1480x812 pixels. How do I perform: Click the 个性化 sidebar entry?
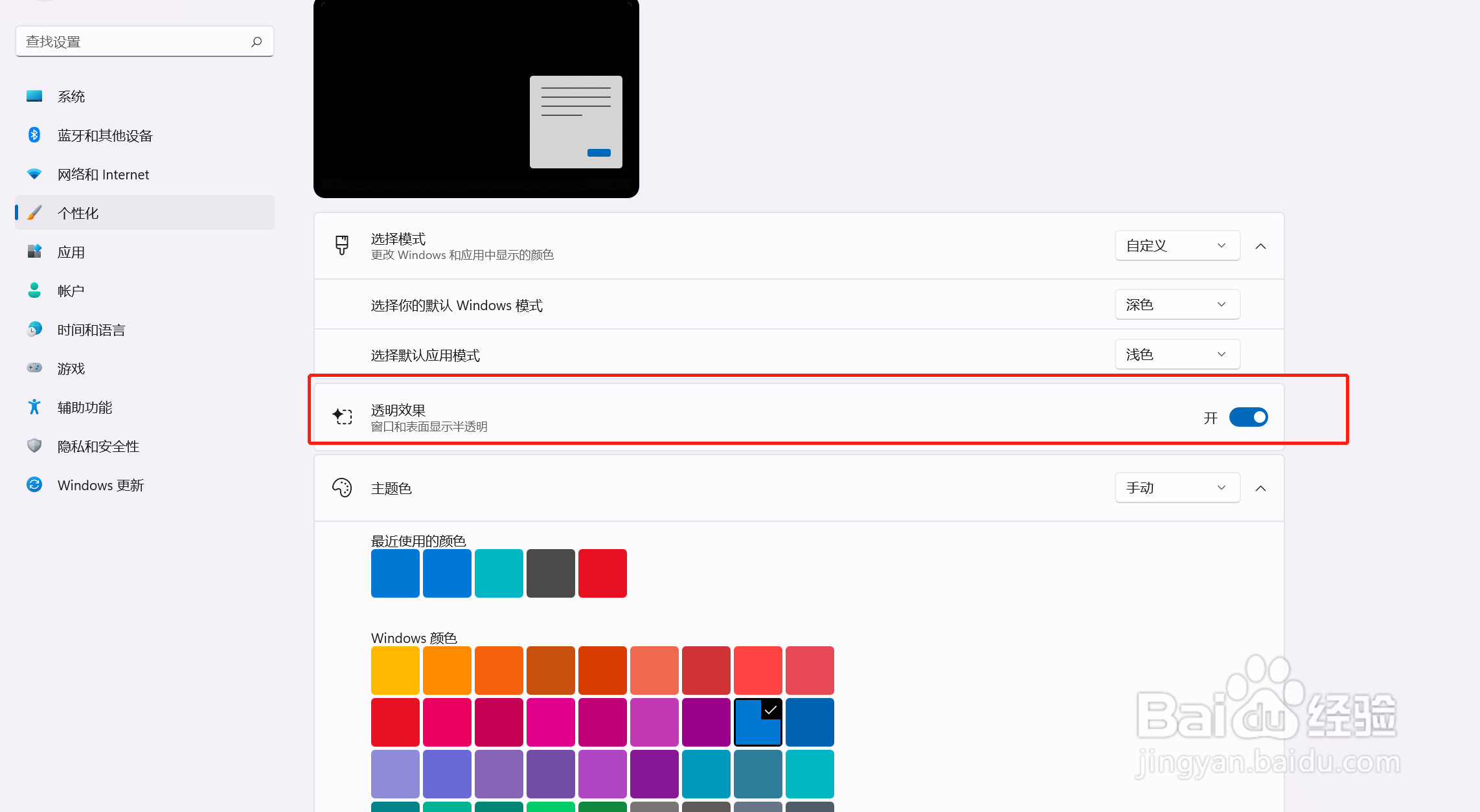coord(78,212)
